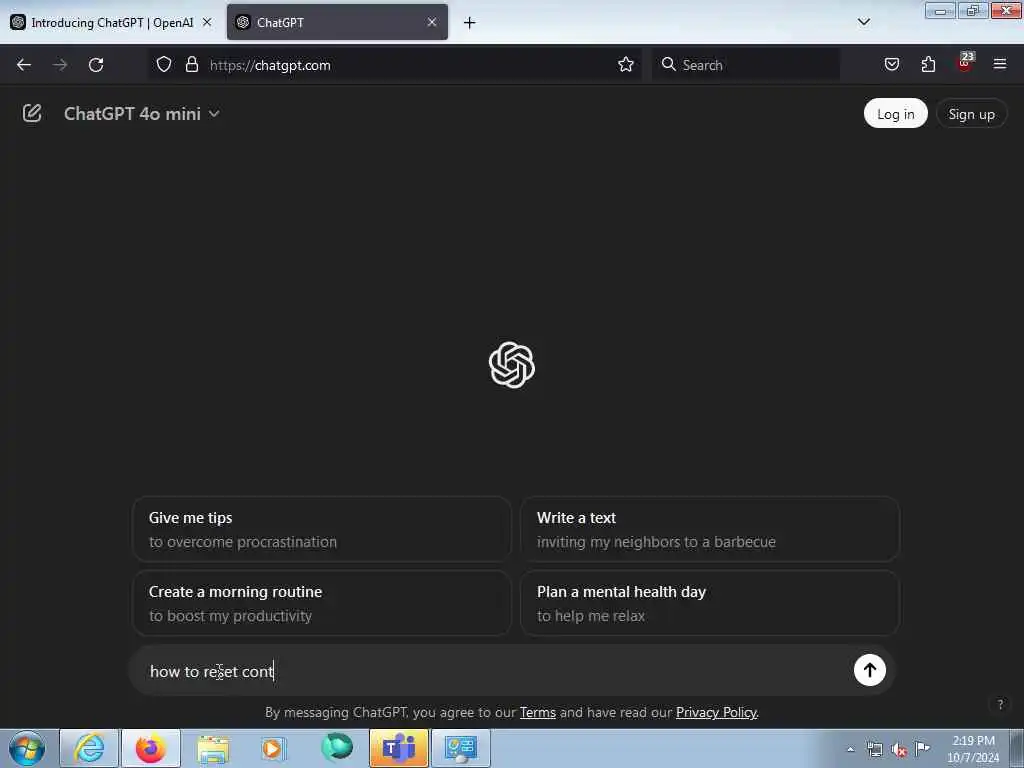Launch Internet Explorer from the taskbar
The width and height of the screenshot is (1024, 768).
click(x=89, y=748)
